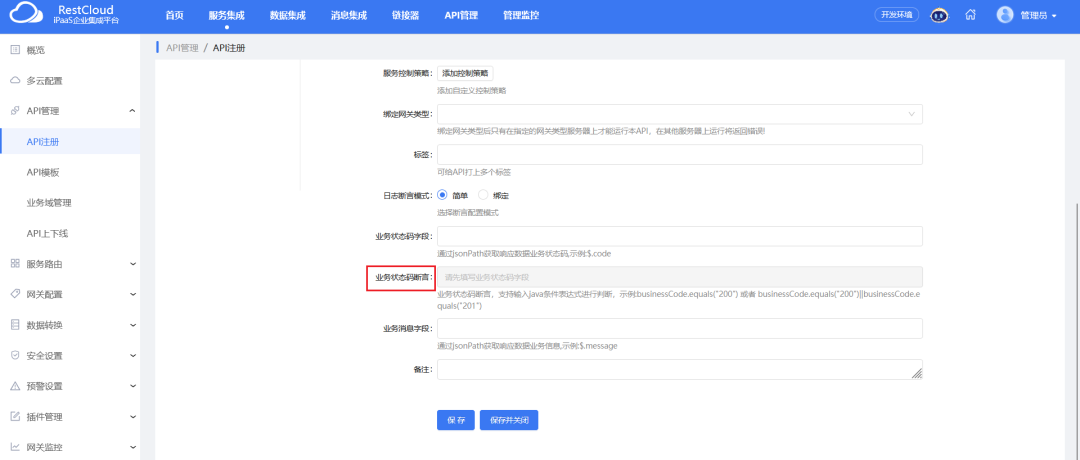The height and width of the screenshot is (460, 1080).
Task: Click the 概览 overview sidebar icon
Action: [x=15, y=50]
